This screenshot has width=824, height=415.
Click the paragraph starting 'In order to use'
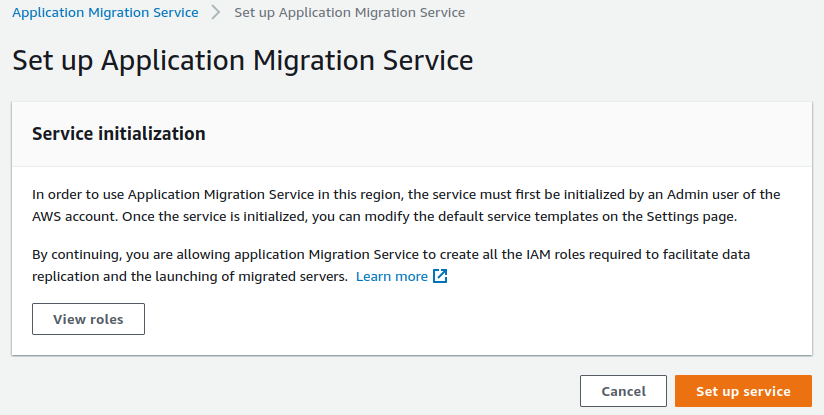point(406,205)
